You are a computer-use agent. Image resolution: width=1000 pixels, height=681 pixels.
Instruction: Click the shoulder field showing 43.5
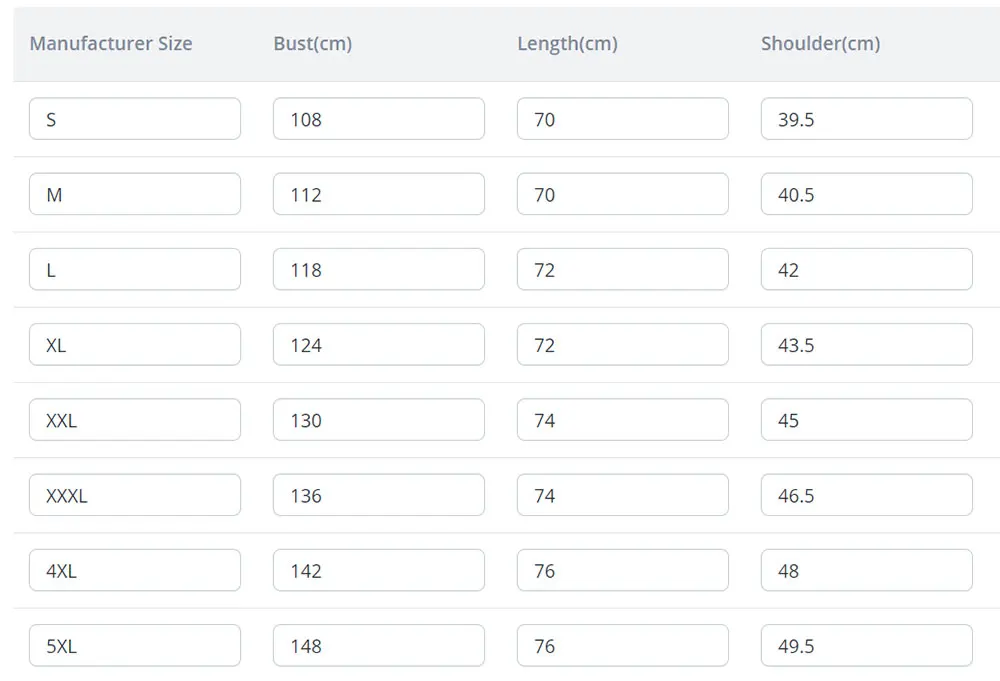[x=867, y=344]
